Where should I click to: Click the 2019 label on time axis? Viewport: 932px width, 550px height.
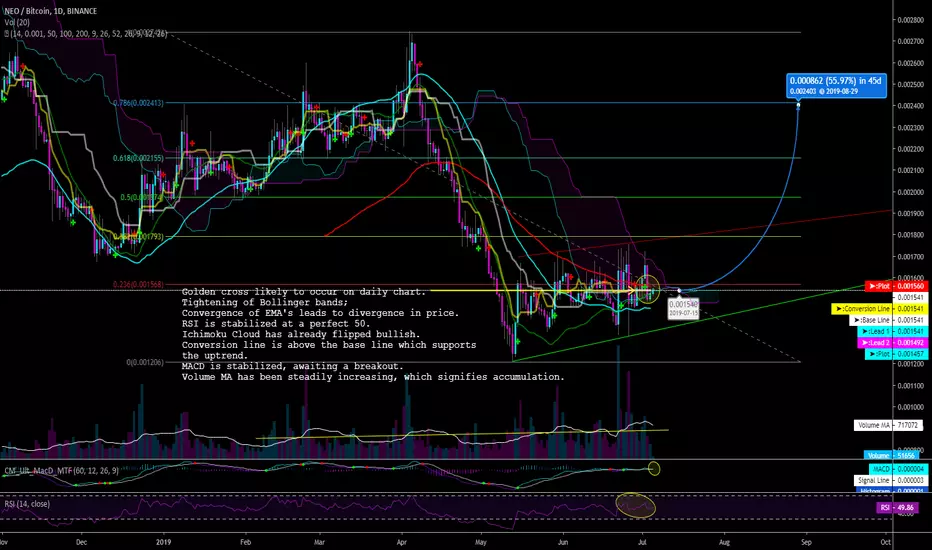[x=163, y=542]
